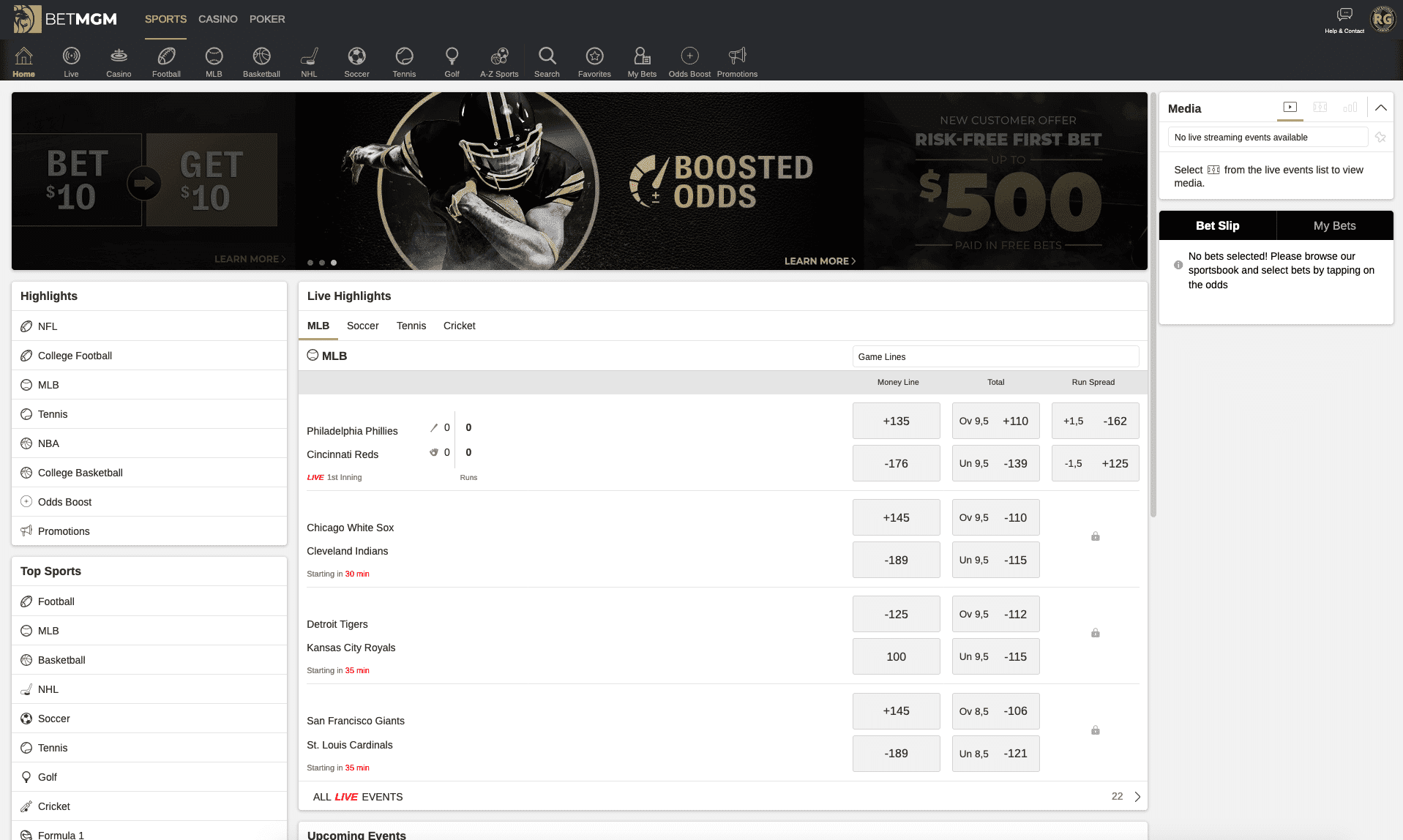Image resolution: width=1403 pixels, height=840 pixels.
Task: Switch to the CASINO top tab
Action: 218,19
